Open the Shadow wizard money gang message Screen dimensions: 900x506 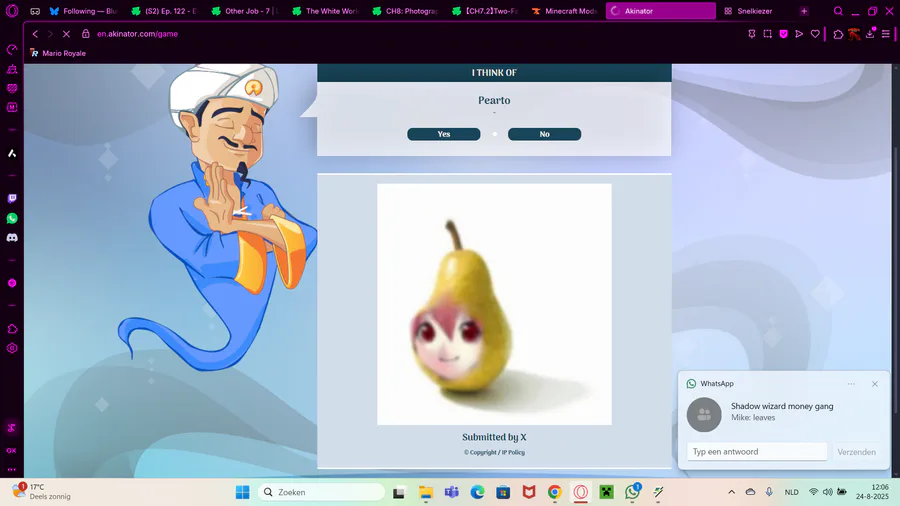pos(783,412)
